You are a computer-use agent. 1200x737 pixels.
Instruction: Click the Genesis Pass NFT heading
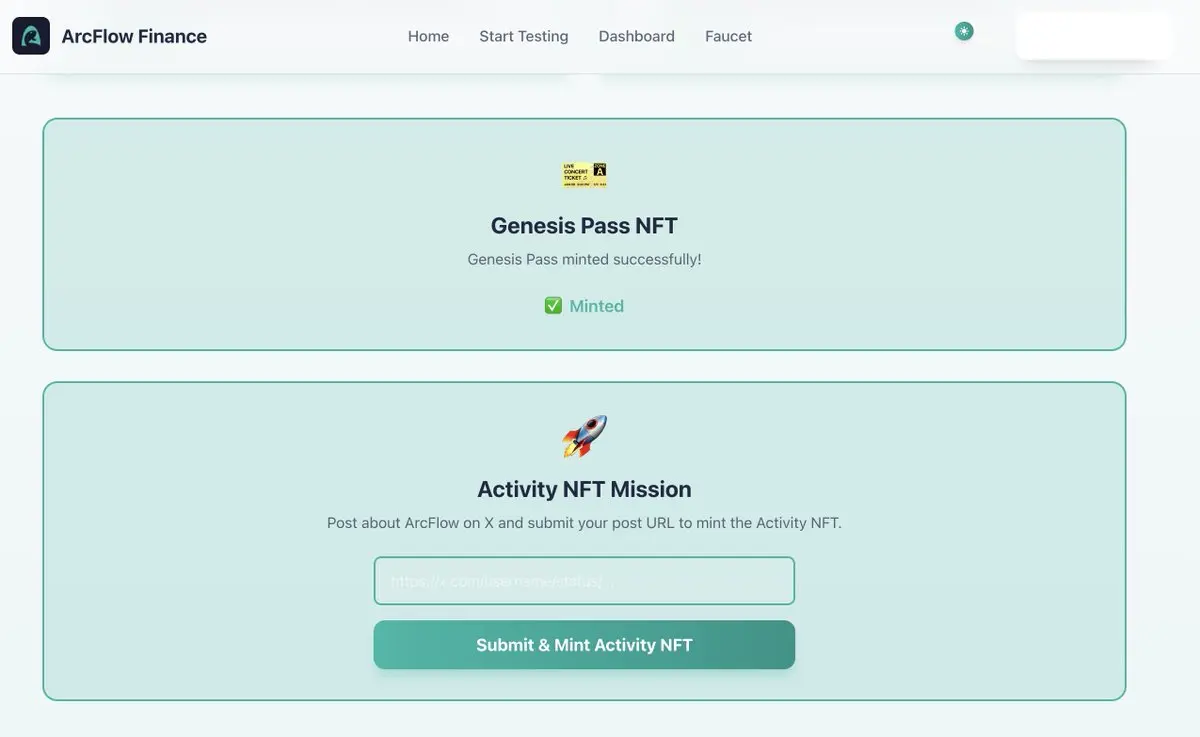tap(585, 226)
